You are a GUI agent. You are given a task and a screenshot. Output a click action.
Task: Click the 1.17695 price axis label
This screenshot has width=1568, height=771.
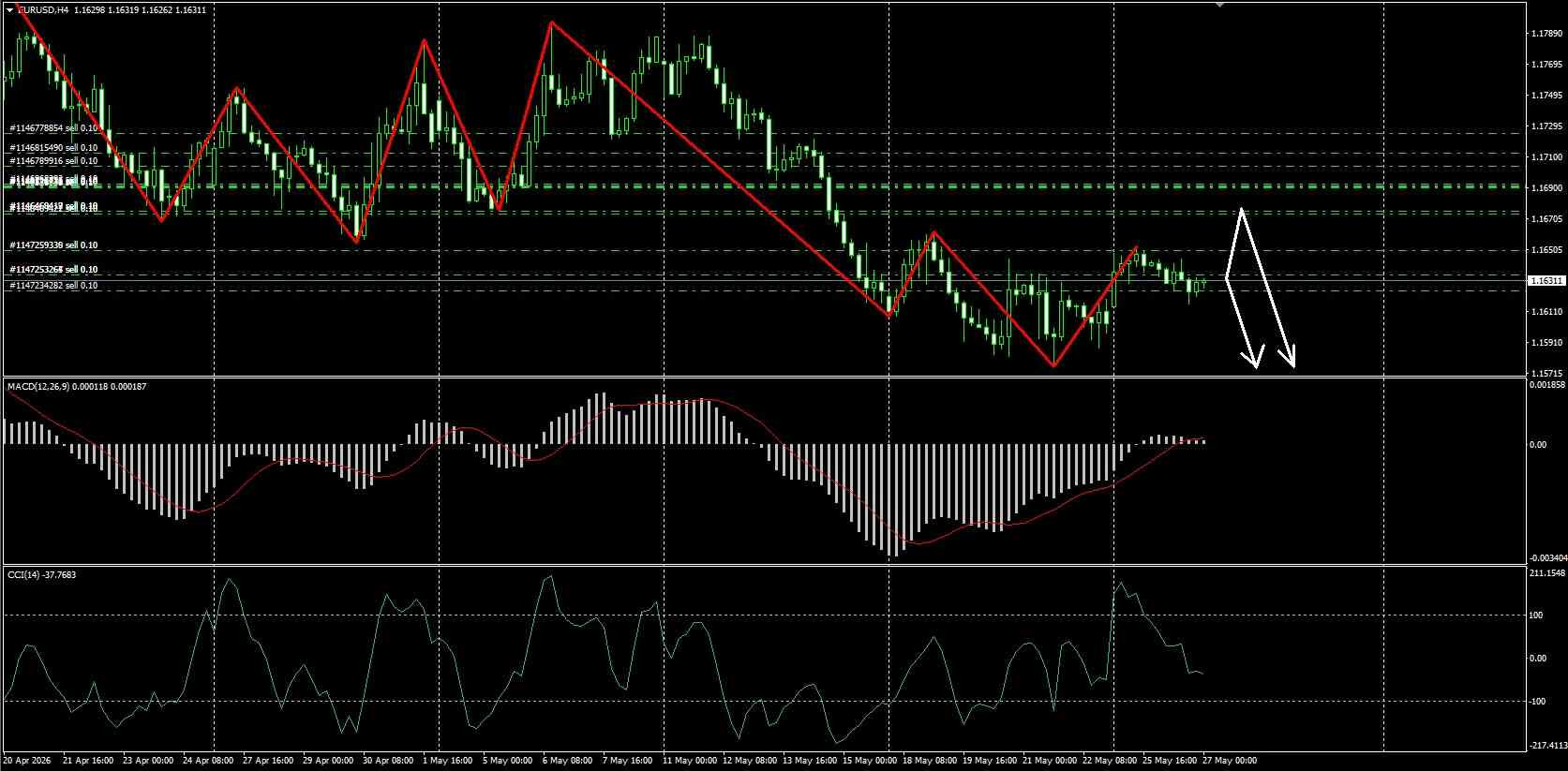(1546, 65)
